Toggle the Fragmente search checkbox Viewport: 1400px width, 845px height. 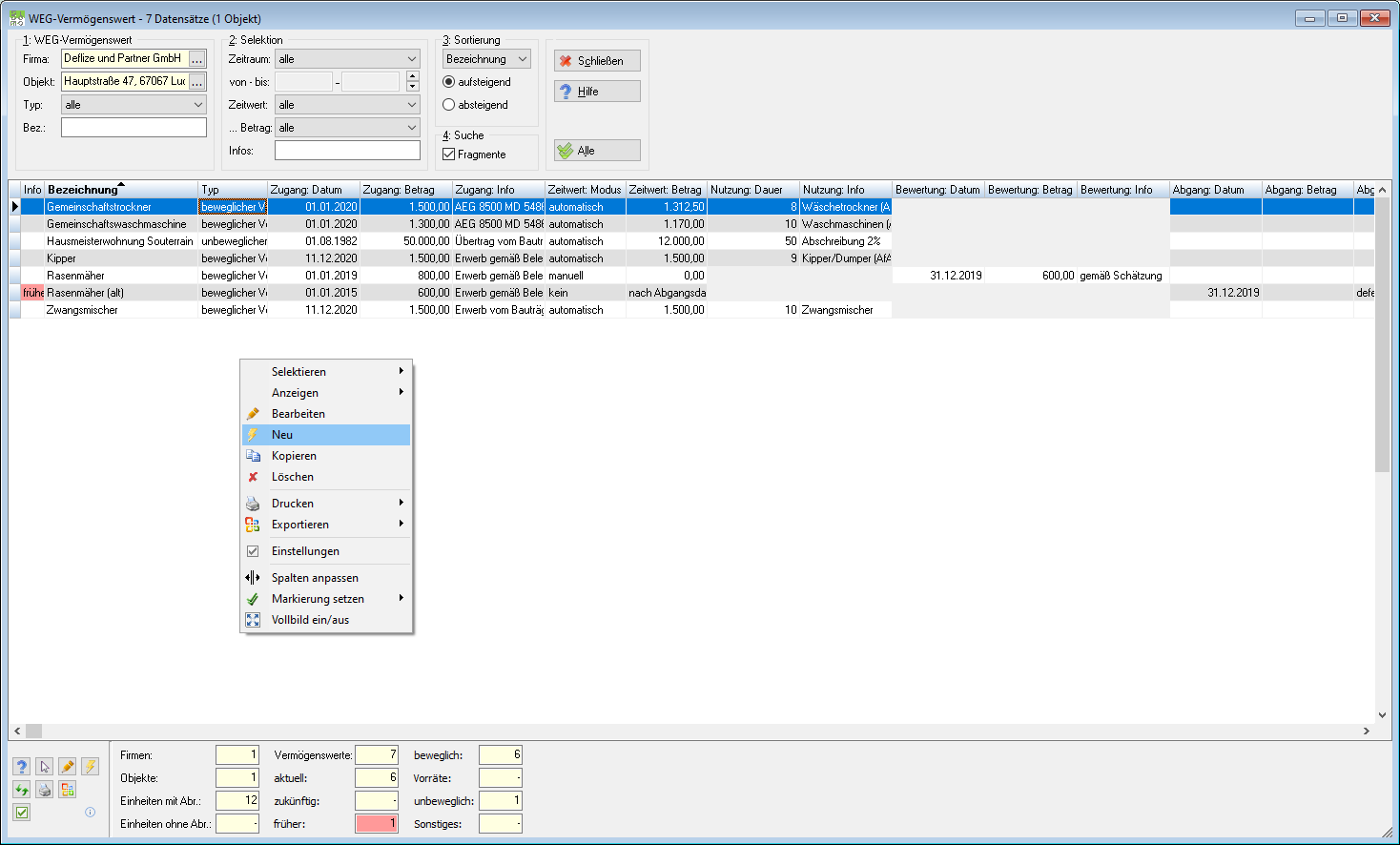pos(448,155)
